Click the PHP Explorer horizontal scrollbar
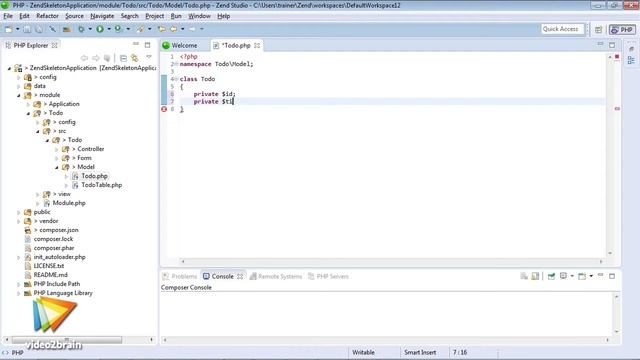Screen dimensions: 640x360 click(x=67, y=340)
